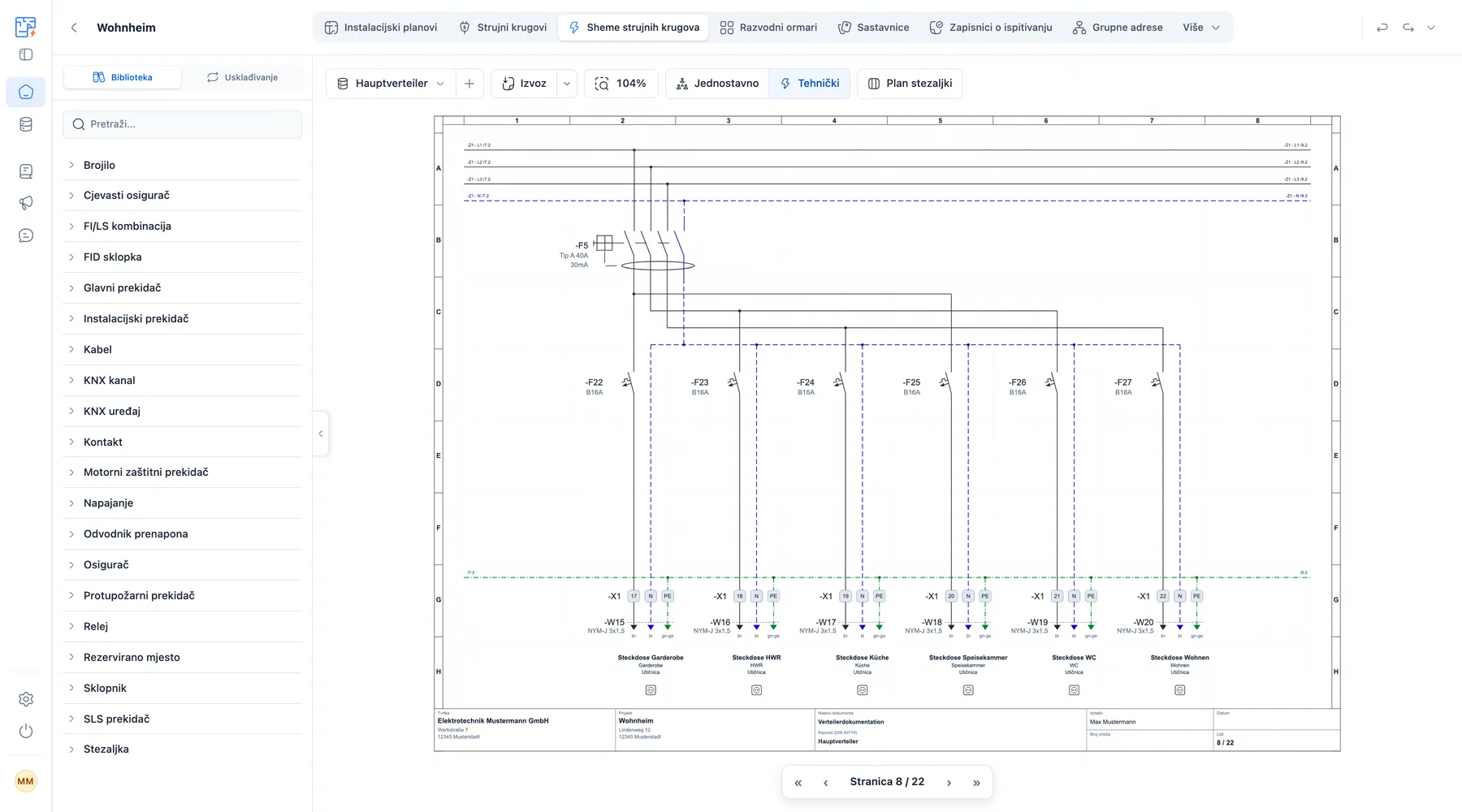Toggle the sidebar panel icon
The image size is (1462, 812).
[x=26, y=55]
